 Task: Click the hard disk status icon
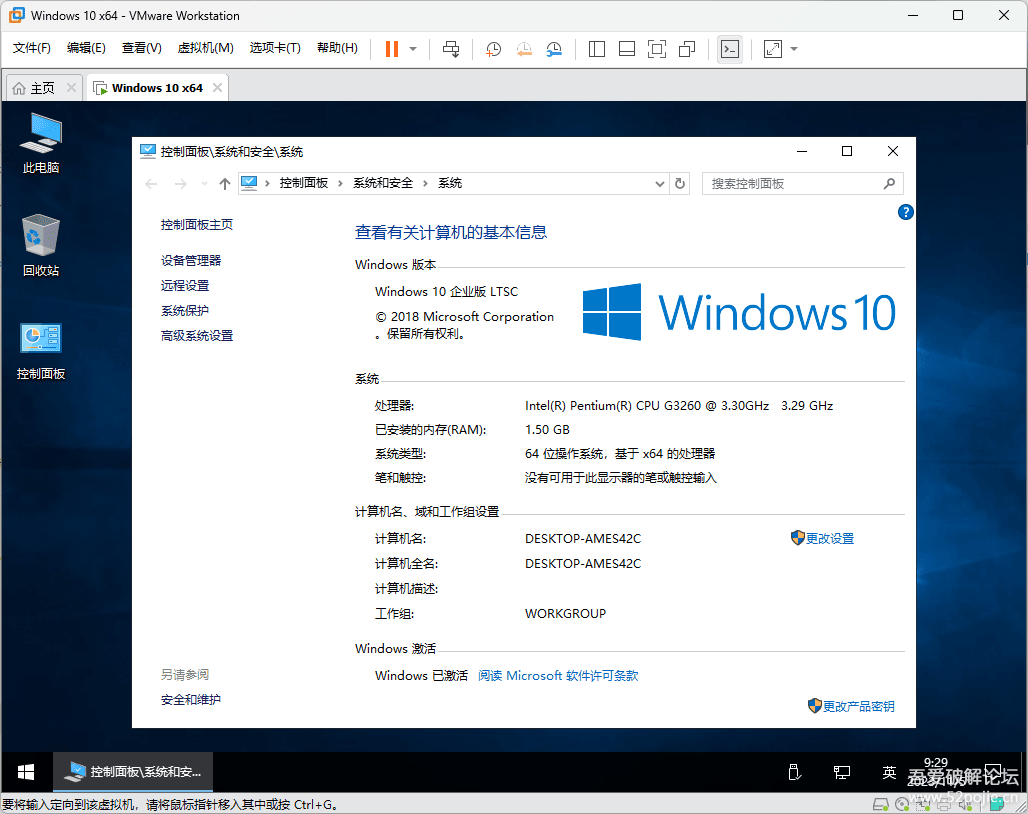pos(880,803)
